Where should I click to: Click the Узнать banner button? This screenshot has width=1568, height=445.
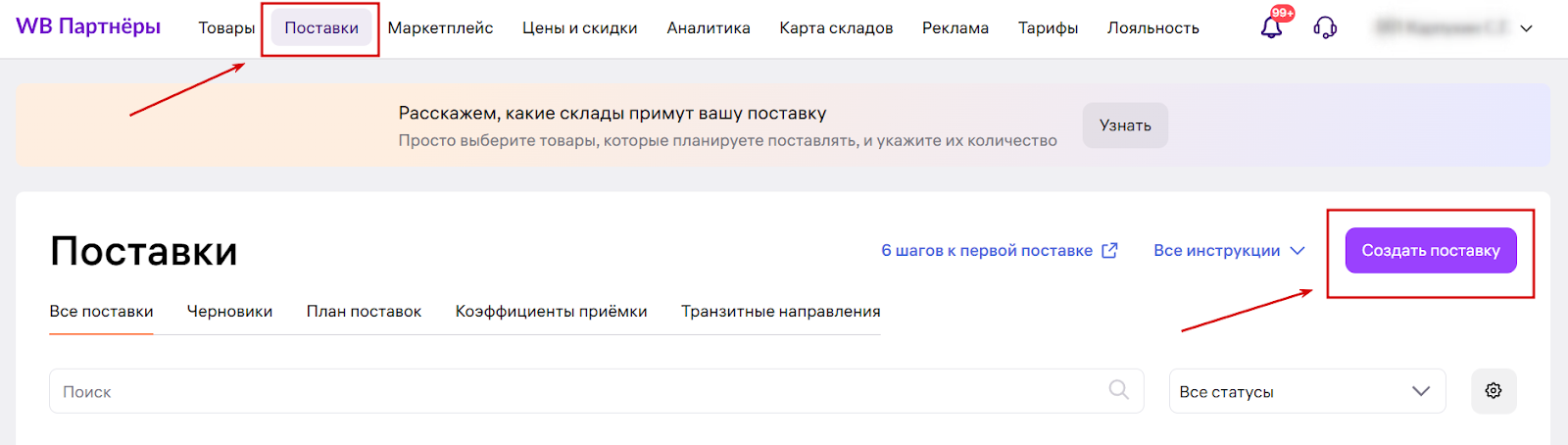tap(1125, 125)
